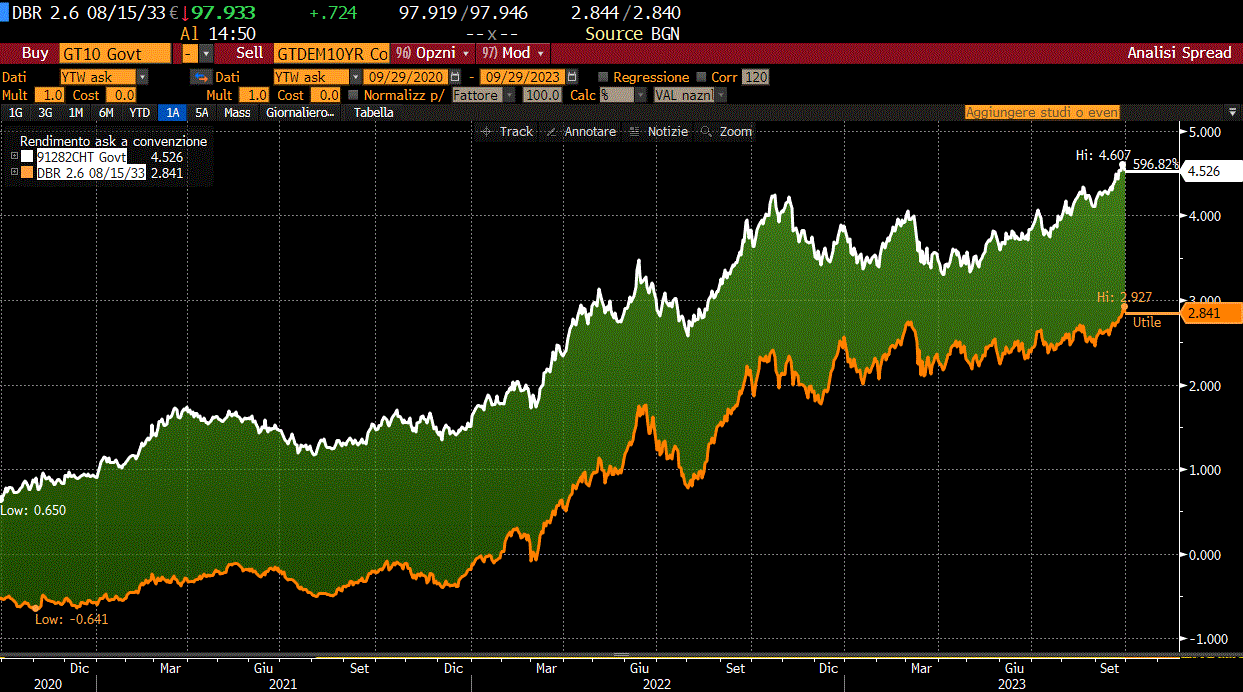Viewport: 1243px width, 692px height.
Task: Activate the Zoom magnifier tool
Action: point(727,132)
